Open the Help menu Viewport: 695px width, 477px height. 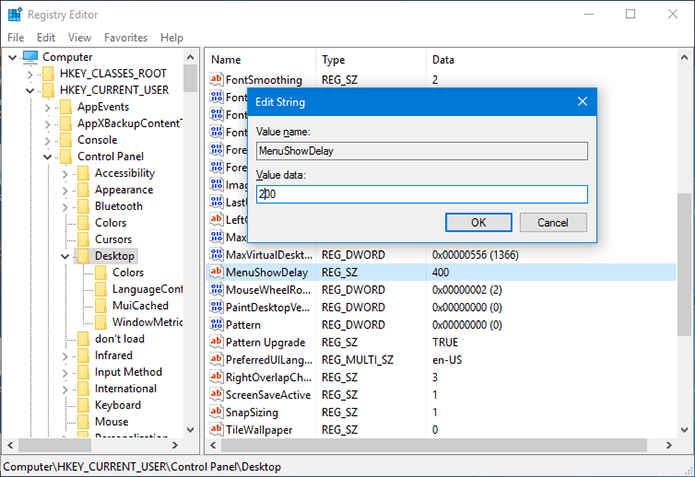[172, 38]
